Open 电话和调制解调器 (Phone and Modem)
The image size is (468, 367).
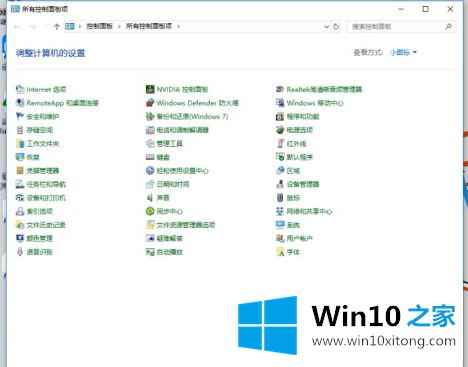[x=177, y=130]
